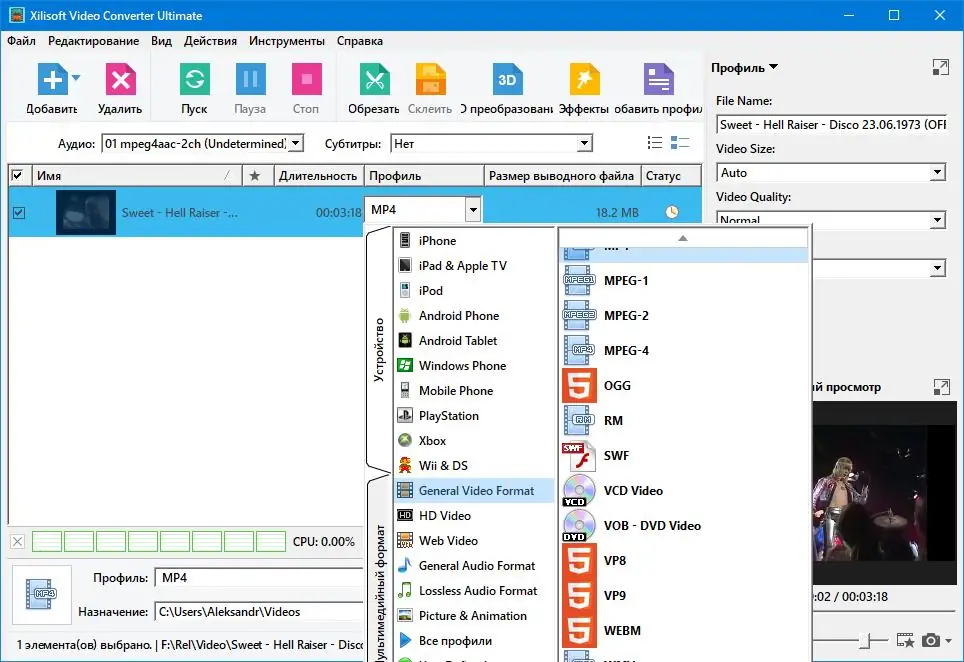Image resolution: width=964 pixels, height=662 pixels.
Task: Choose VP9 format
Action: 684,596
